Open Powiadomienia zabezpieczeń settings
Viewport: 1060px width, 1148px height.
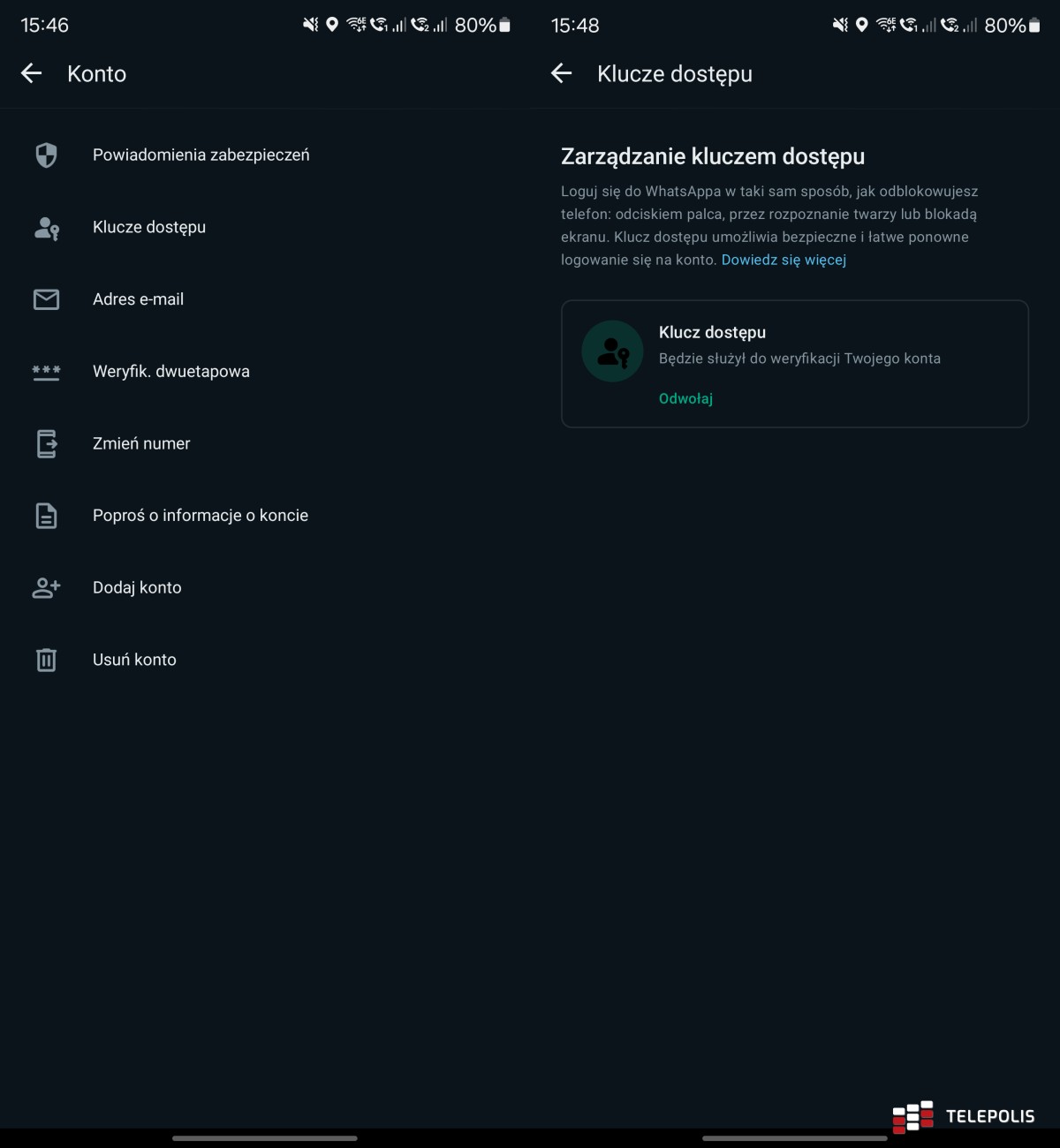click(201, 155)
